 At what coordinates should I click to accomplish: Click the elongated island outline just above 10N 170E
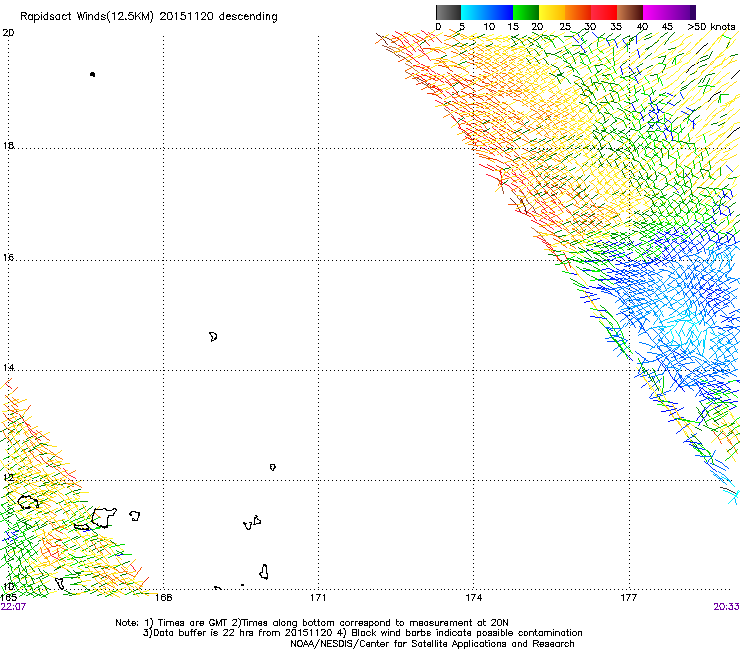(264, 572)
